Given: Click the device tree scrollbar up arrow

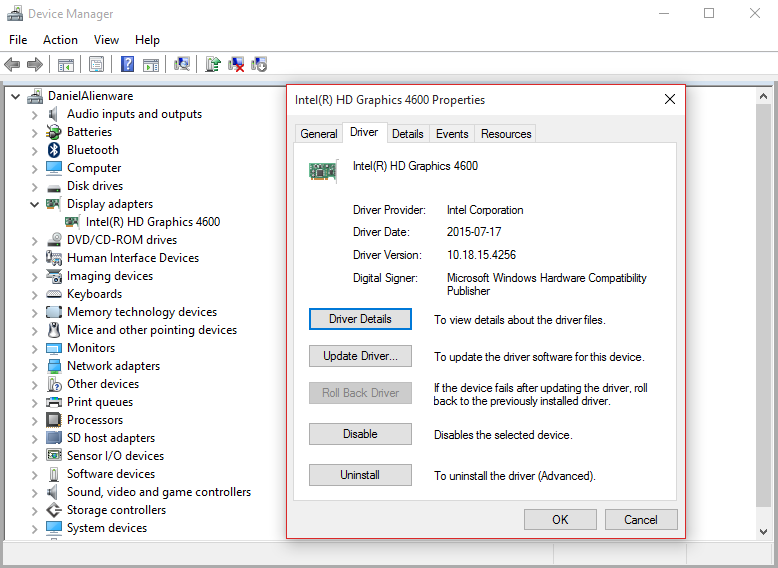Looking at the screenshot, I should tap(764, 97).
